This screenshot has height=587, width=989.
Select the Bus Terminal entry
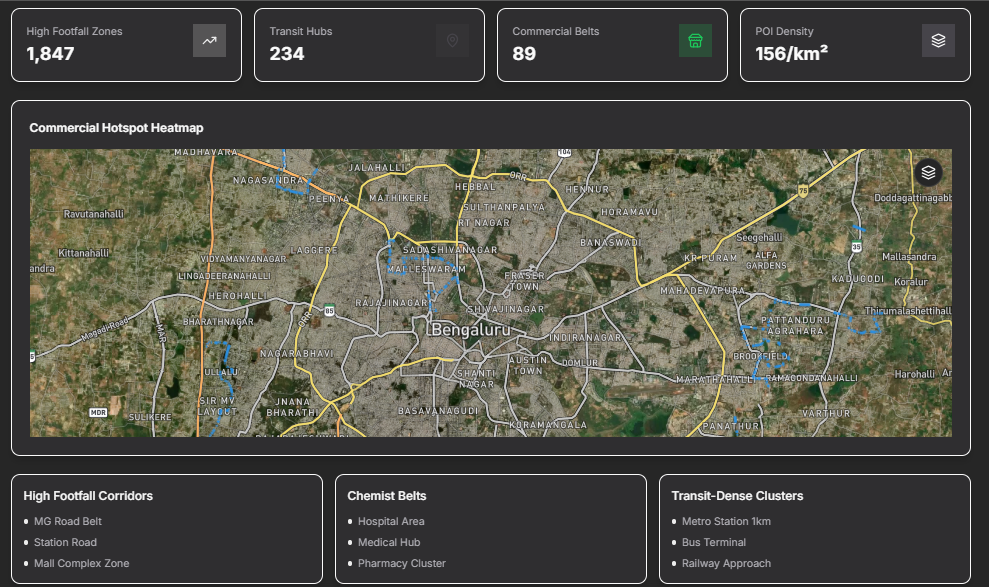point(714,542)
